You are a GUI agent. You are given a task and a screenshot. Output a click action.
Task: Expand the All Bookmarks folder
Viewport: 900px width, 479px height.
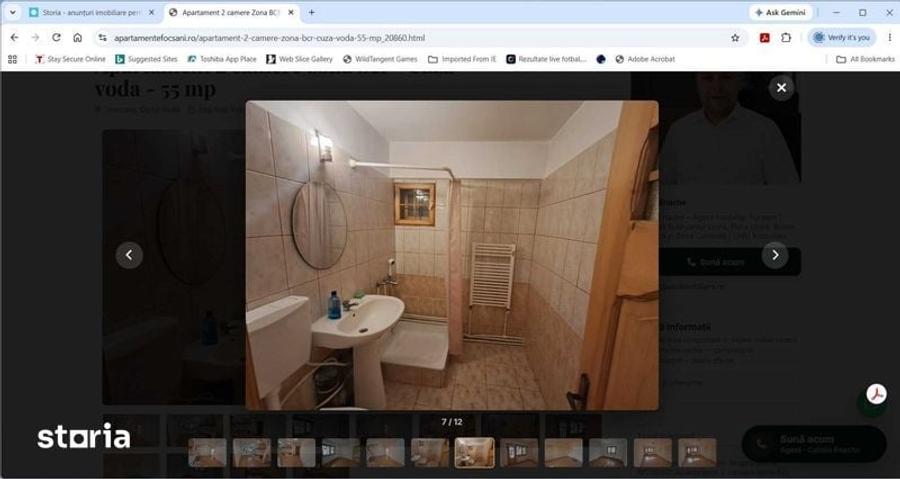(866, 59)
